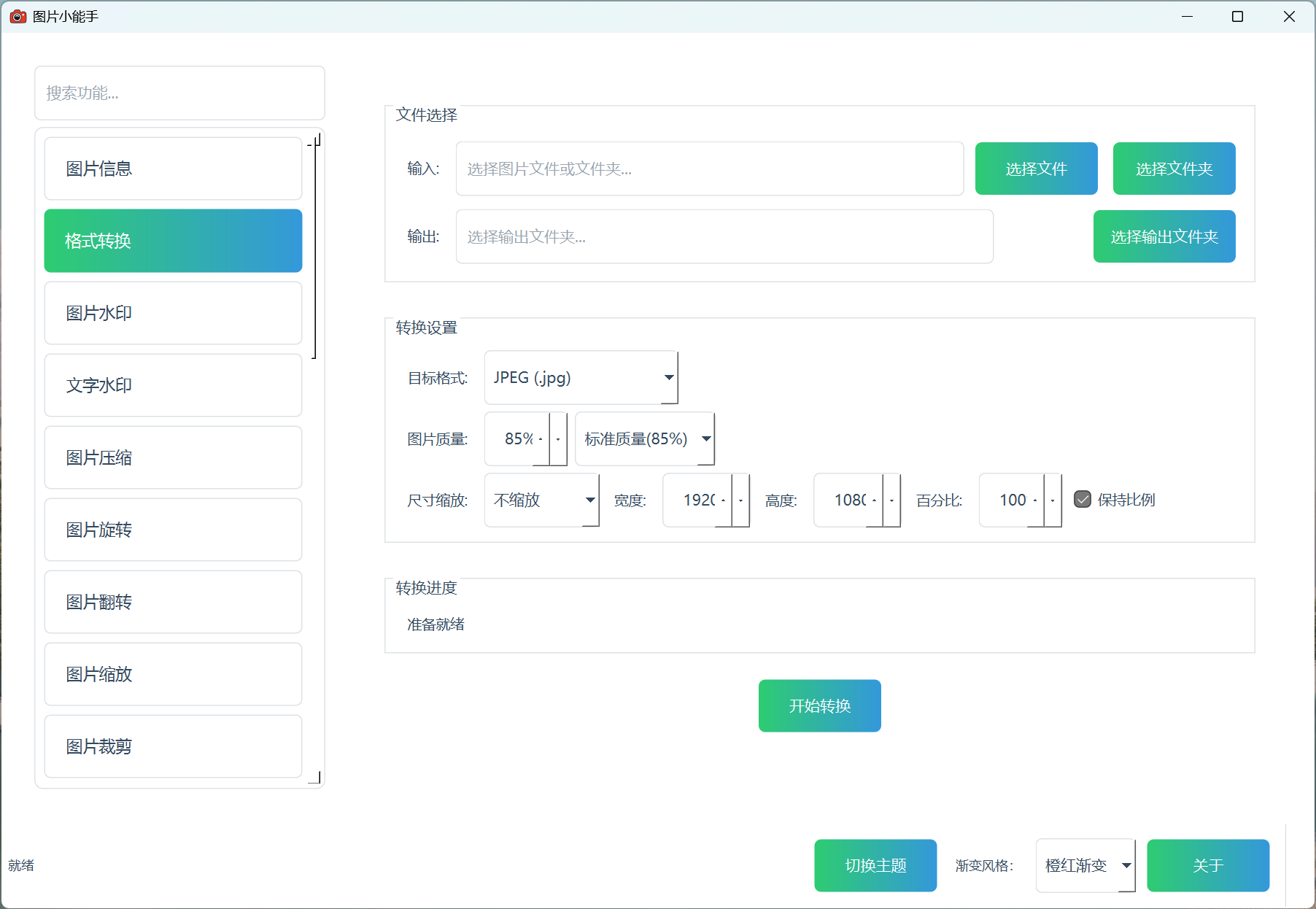Click the 图片质量 85% spinbox
Screen dimensions: 1316x909
pos(517,439)
